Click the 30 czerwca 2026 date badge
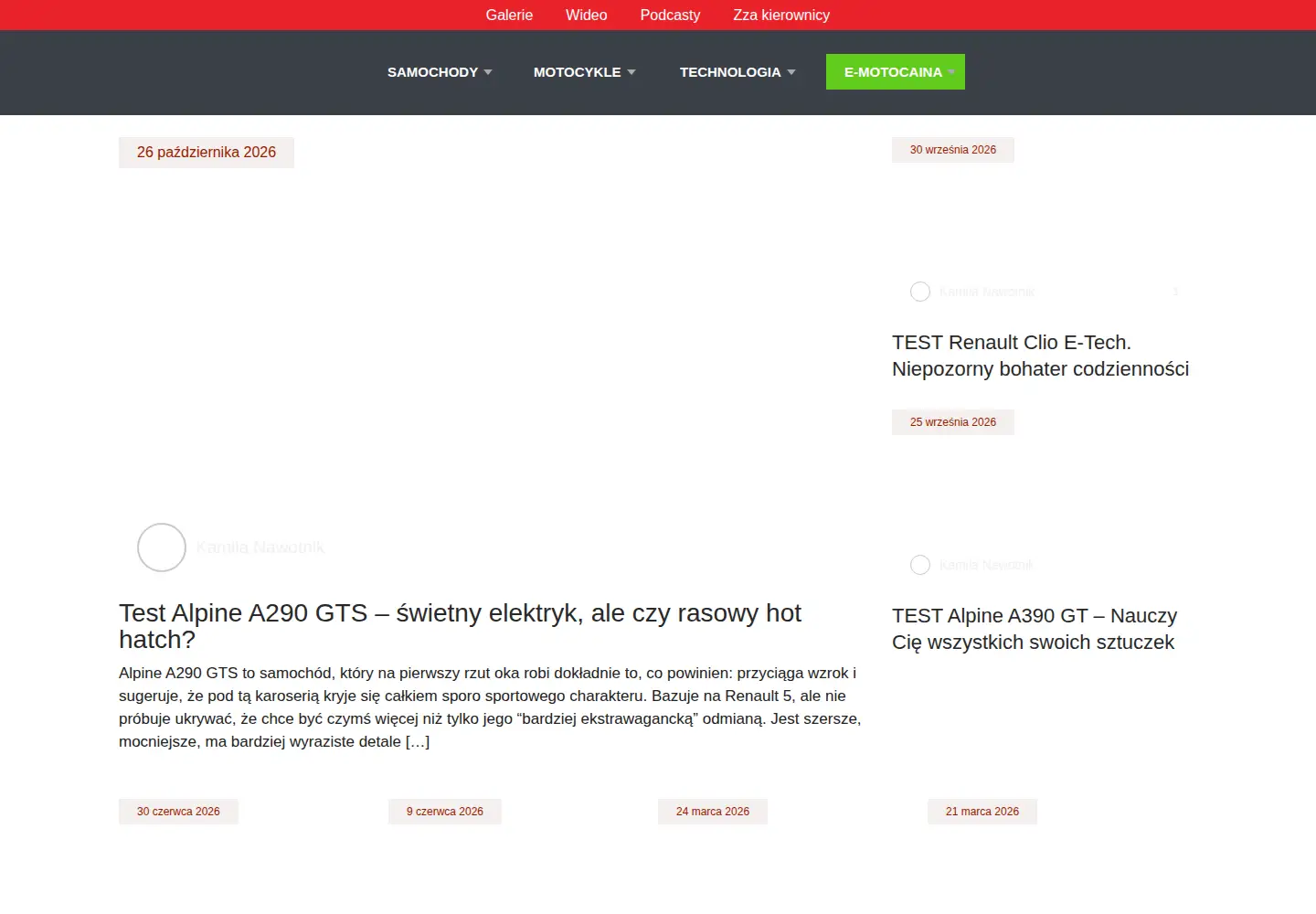The height and width of the screenshot is (914, 1316). (178, 812)
